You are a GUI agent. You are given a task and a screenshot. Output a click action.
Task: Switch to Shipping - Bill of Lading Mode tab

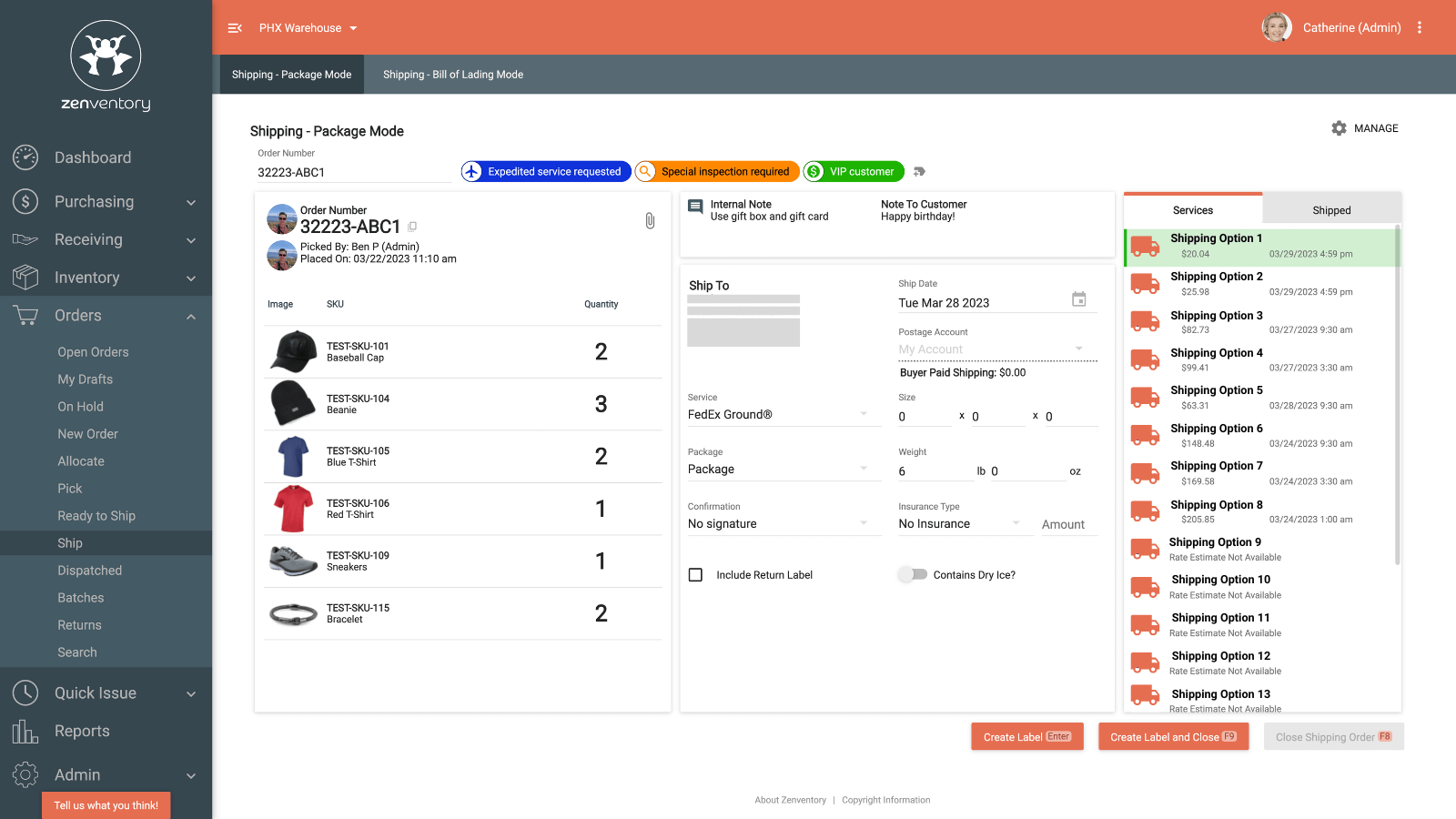(x=453, y=75)
